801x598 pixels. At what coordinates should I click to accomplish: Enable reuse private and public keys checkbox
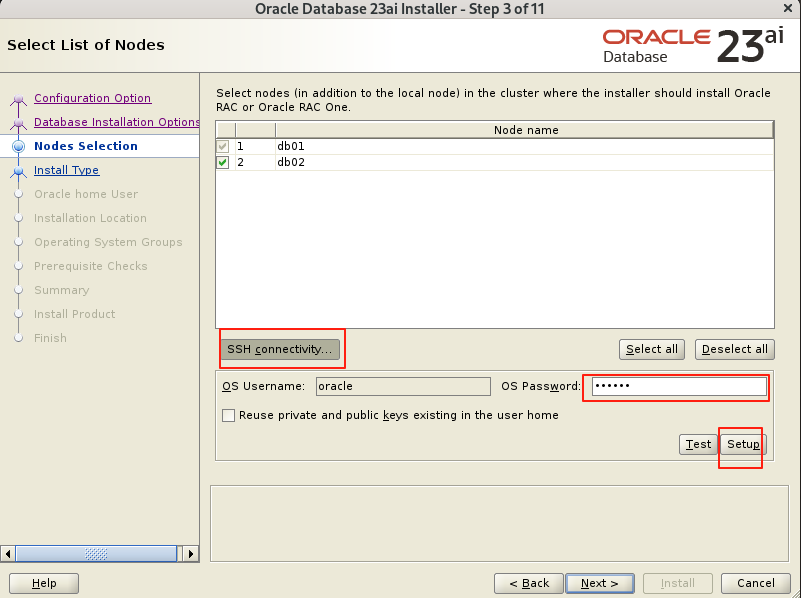(228, 415)
